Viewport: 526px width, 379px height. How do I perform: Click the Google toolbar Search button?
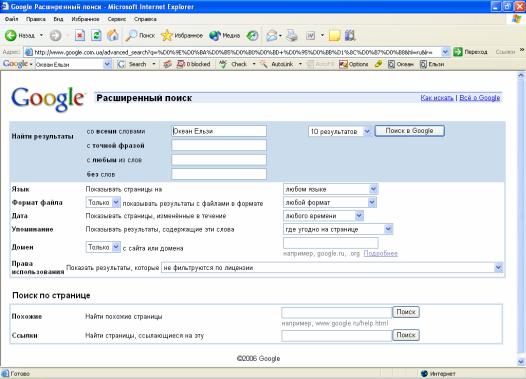(x=133, y=64)
